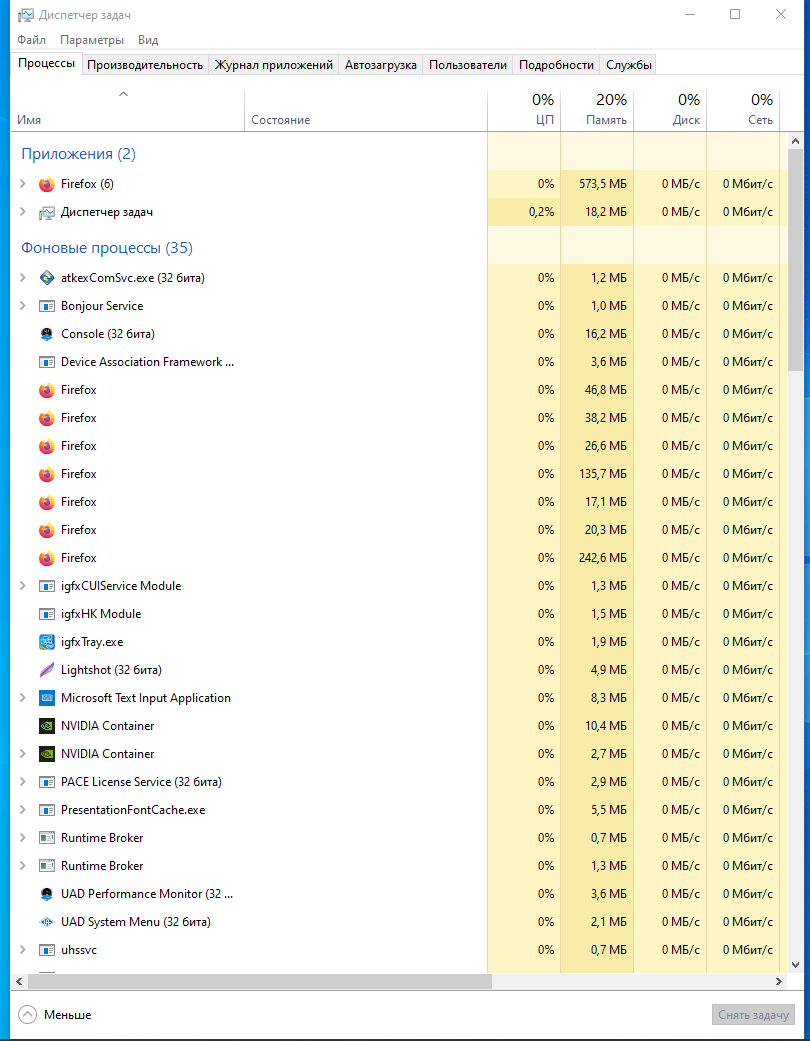Click the igfxTray.exe icon

46,642
